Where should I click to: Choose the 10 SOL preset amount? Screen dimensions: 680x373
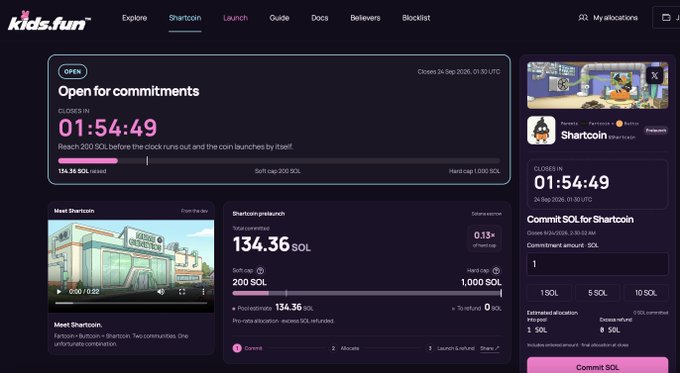pyautogui.click(x=646, y=293)
